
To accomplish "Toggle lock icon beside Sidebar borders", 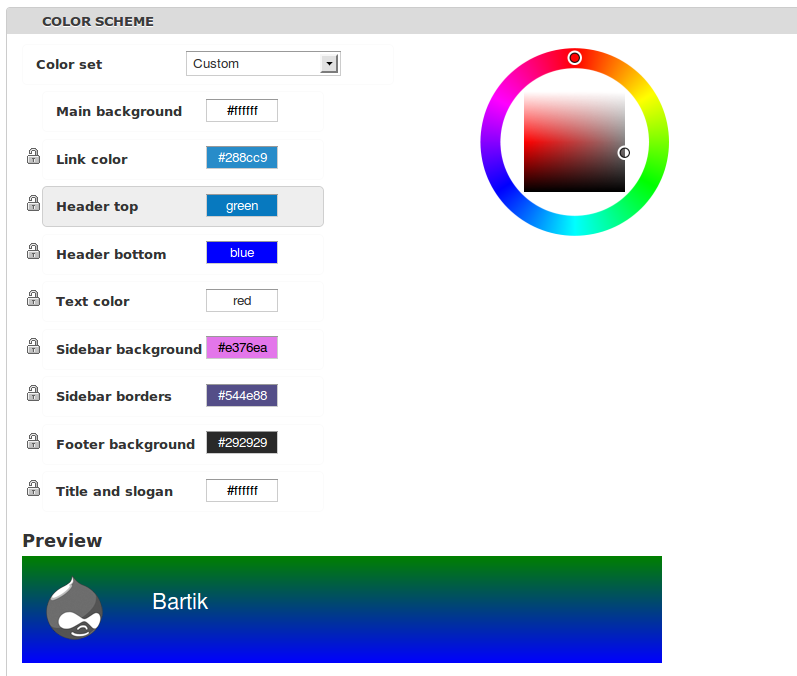I will [34, 393].
